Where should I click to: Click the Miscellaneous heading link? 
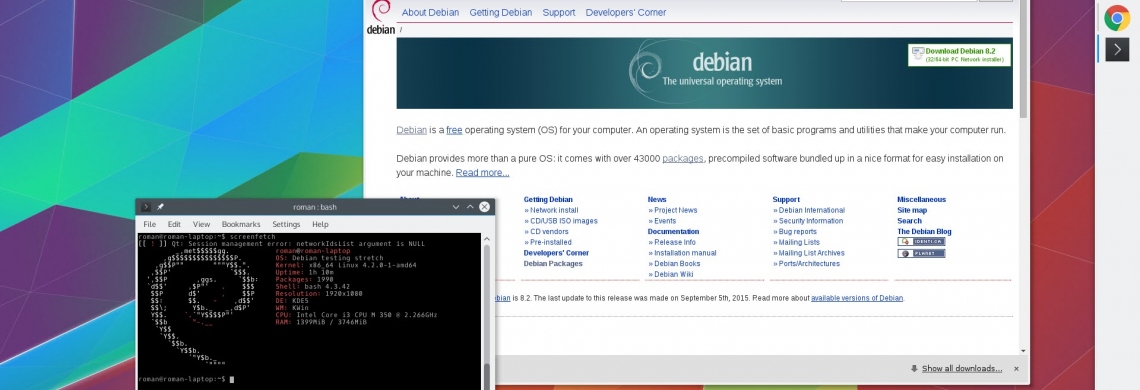tap(921, 199)
